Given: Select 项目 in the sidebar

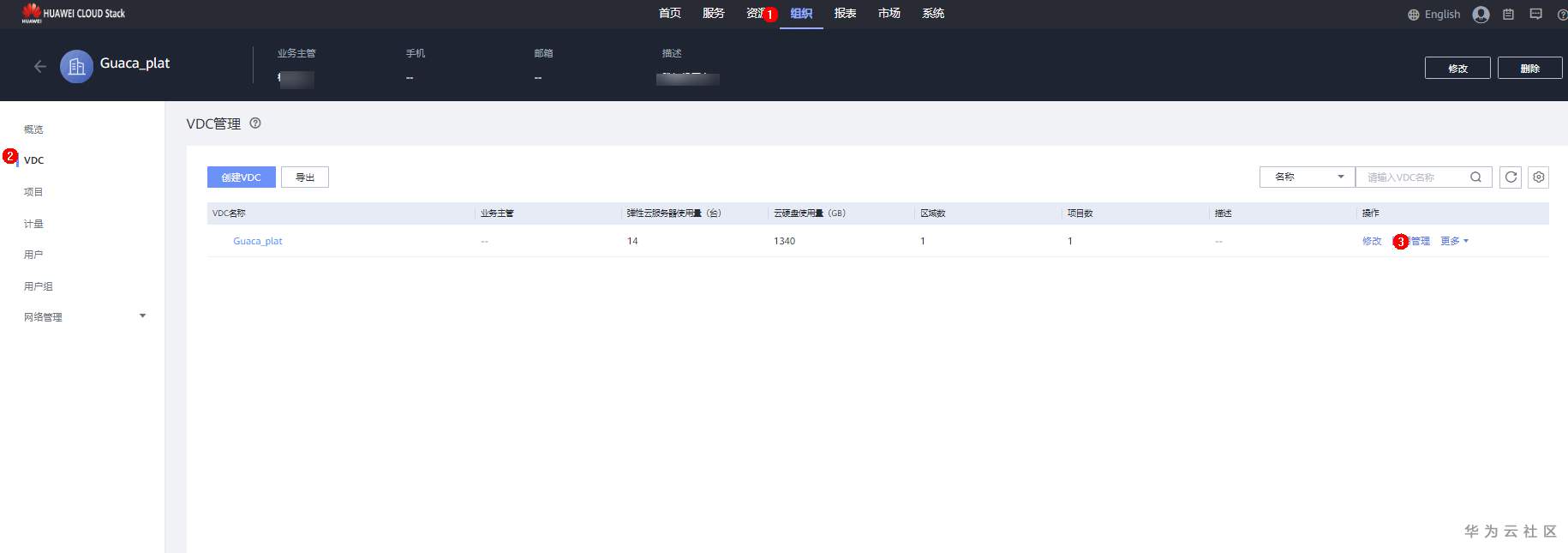Looking at the screenshot, I should point(33,192).
